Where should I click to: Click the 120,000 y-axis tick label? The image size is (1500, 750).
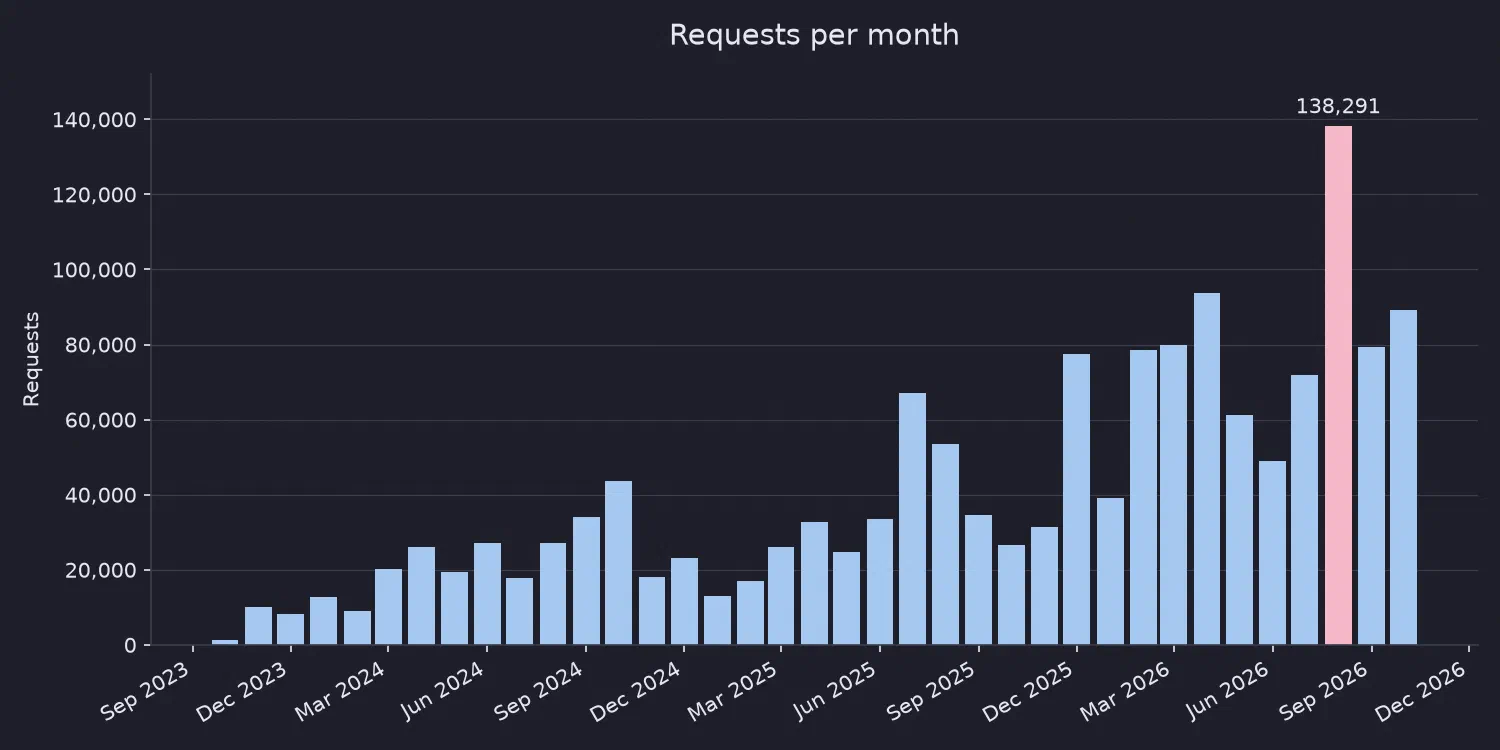coord(94,195)
